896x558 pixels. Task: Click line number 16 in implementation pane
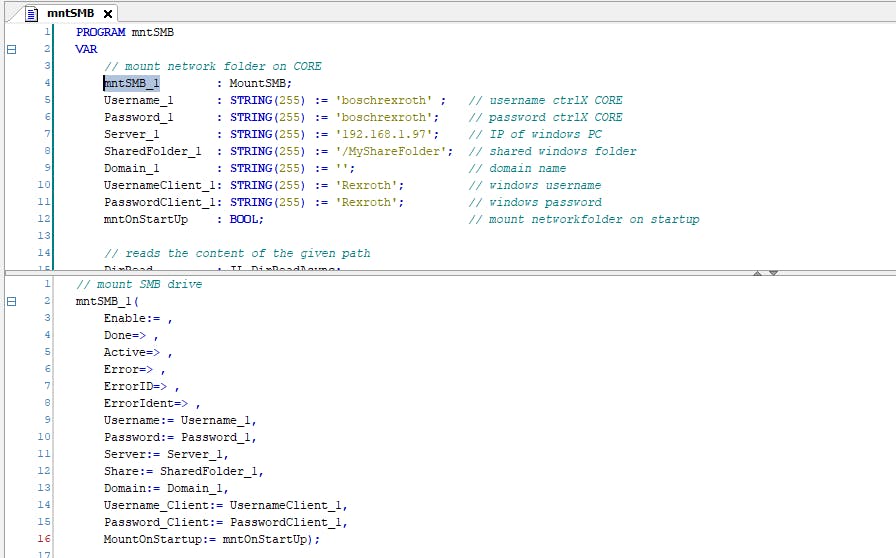44,539
